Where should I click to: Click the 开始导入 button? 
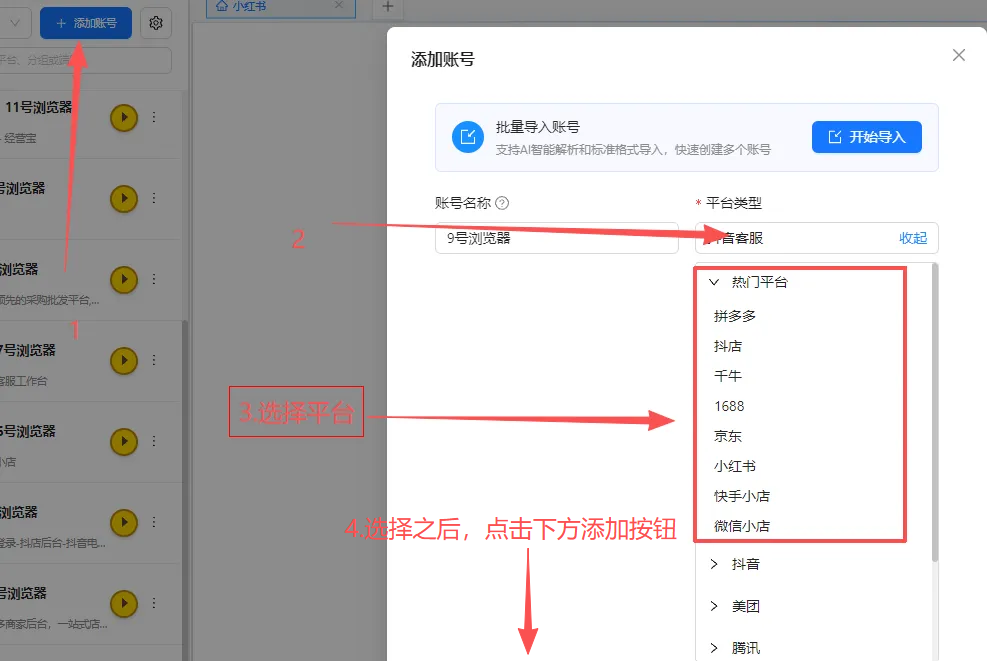tap(866, 137)
